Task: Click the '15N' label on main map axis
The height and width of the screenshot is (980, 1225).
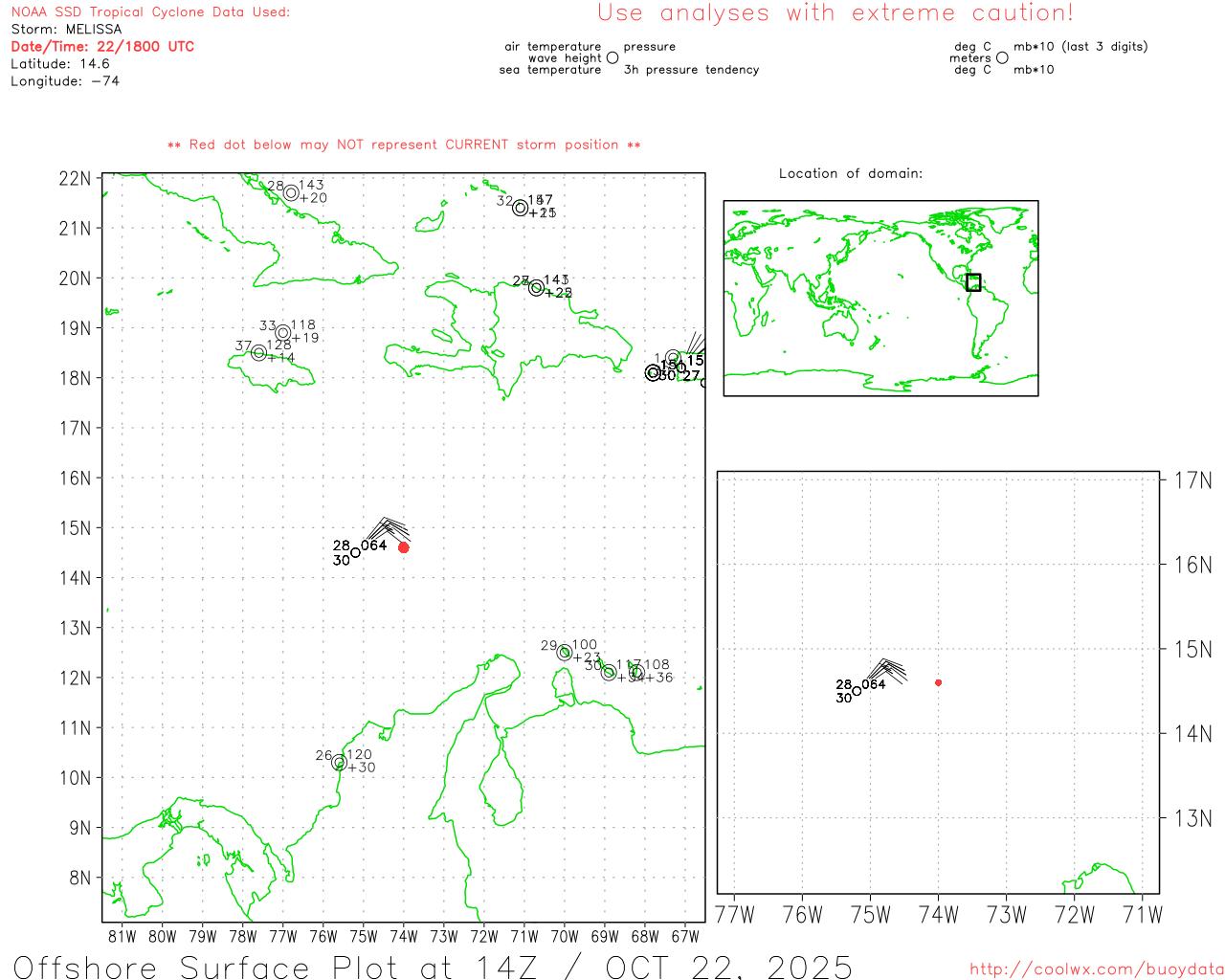Action: [x=75, y=528]
